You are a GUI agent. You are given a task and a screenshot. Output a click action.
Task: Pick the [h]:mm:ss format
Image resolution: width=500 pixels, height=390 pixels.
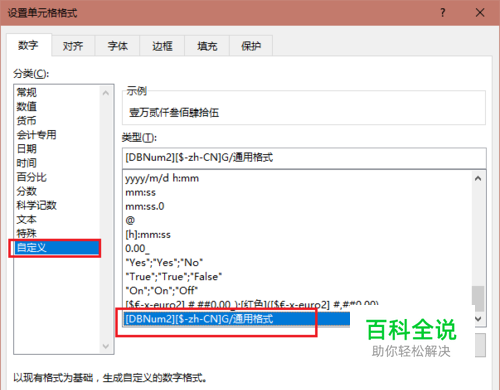click(x=148, y=235)
